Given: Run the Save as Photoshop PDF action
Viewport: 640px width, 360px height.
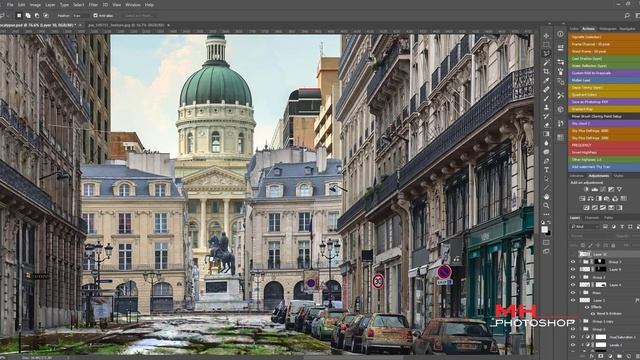Looking at the screenshot, I should click(x=604, y=102).
